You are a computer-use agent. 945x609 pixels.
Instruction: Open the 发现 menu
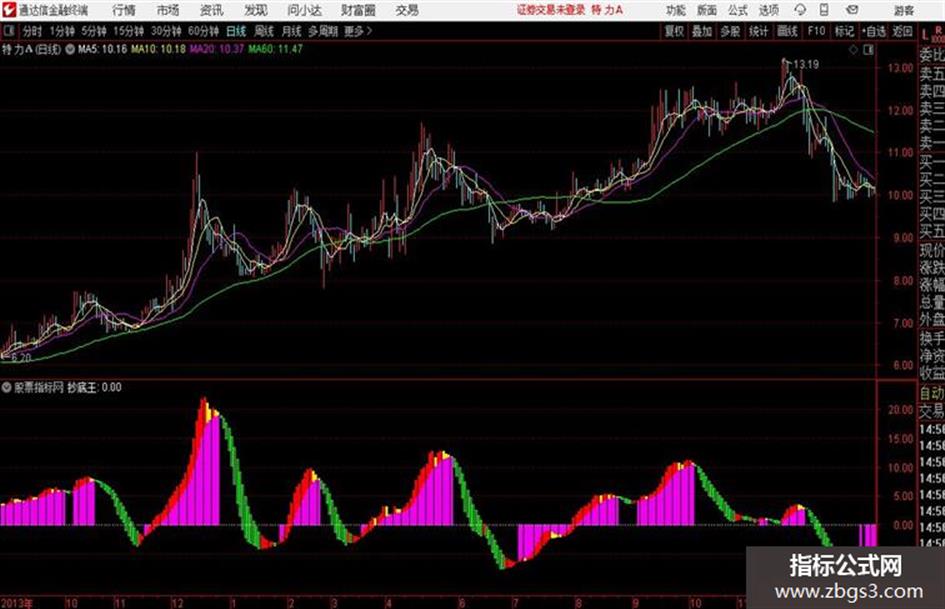(256, 10)
